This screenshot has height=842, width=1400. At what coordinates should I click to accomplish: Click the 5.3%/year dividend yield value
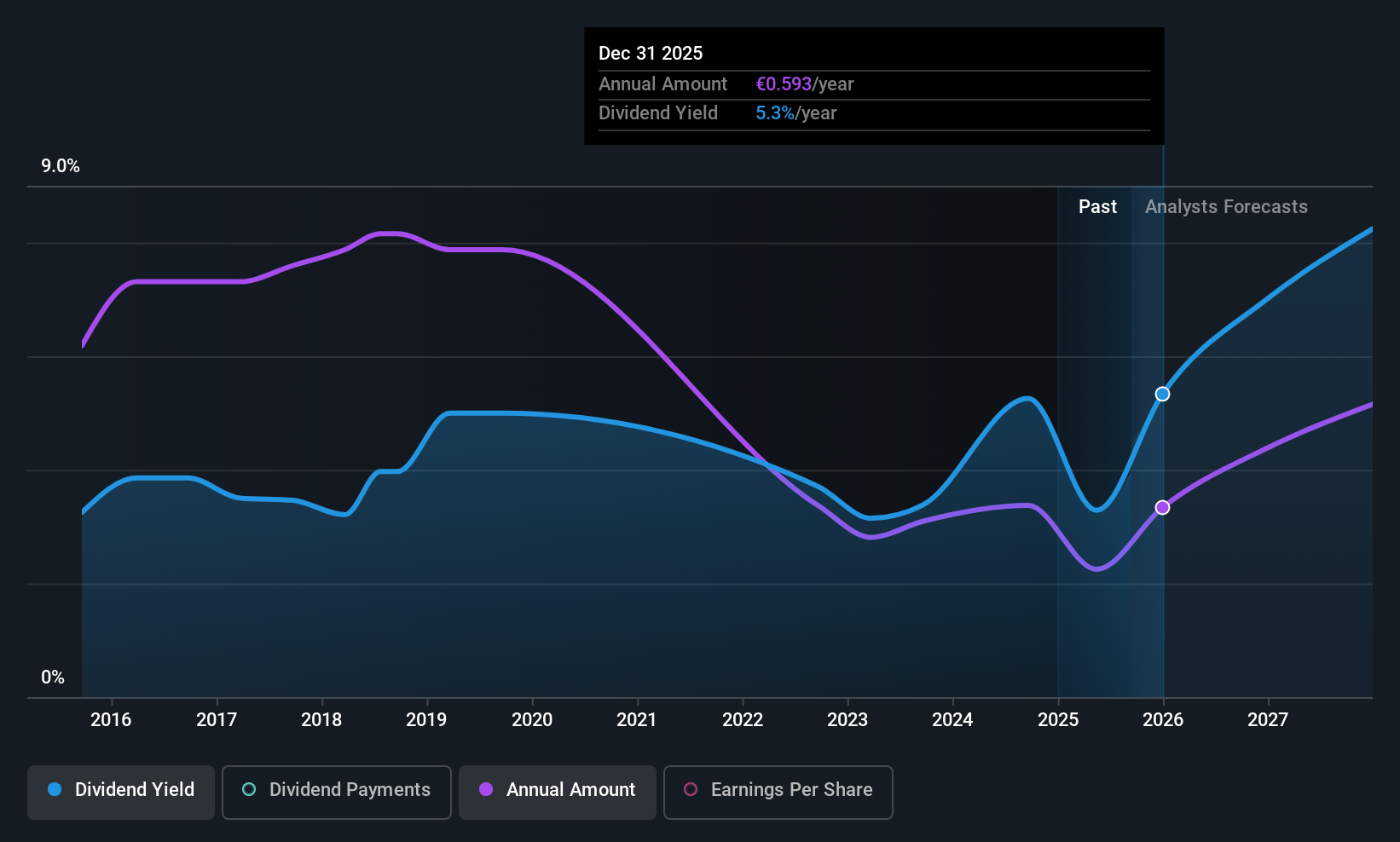(x=796, y=112)
